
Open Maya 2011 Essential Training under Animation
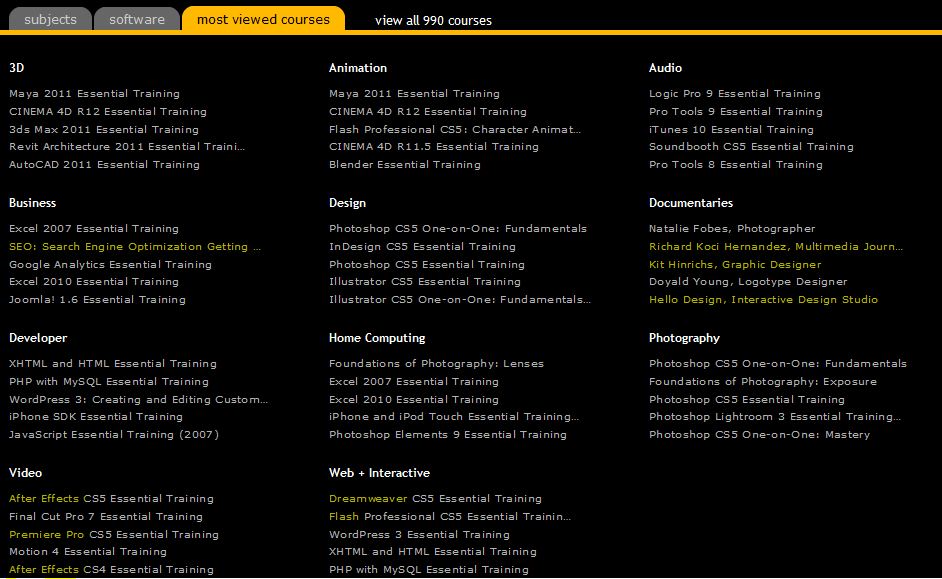[x=415, y=94]
